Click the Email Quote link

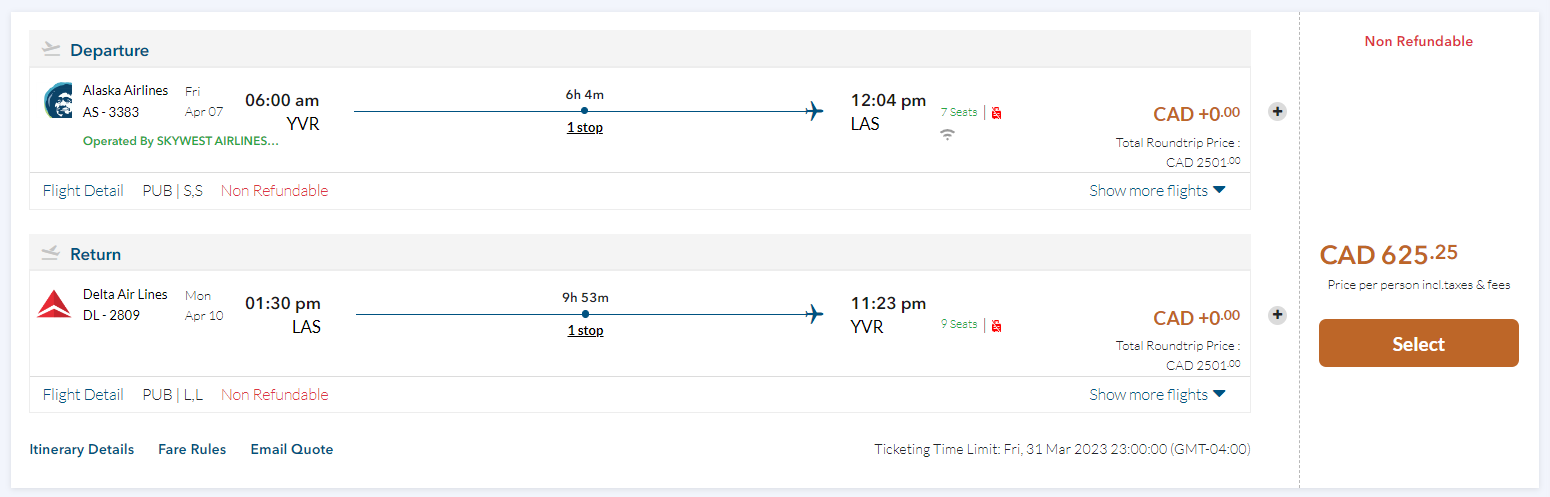click(292, 450)
